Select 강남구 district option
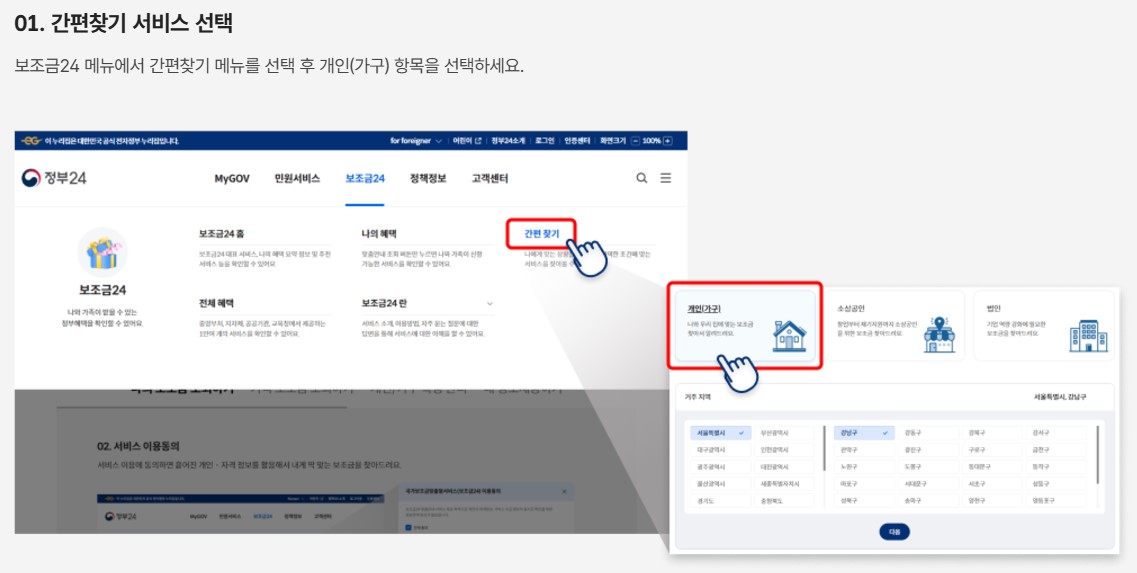This screenshot has width=1137, height=573. click(x=864, y=433)
